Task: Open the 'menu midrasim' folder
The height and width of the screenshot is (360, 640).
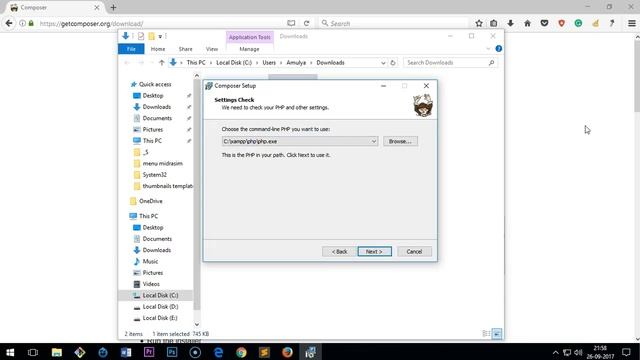Action: pos(162,163)
